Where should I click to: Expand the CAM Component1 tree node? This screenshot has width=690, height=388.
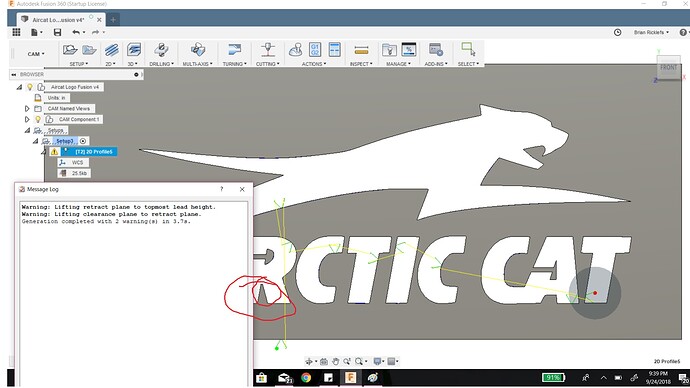pyautogui.click(x=27, y=119)
